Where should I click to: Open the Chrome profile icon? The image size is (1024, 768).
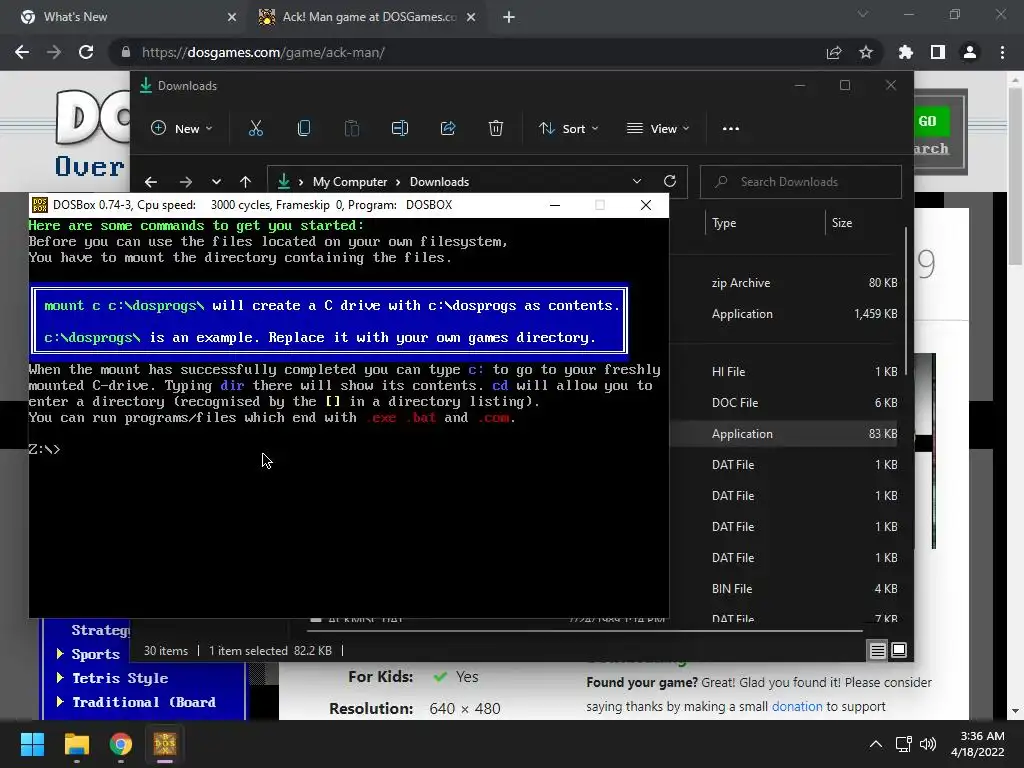tap(970, 52)
